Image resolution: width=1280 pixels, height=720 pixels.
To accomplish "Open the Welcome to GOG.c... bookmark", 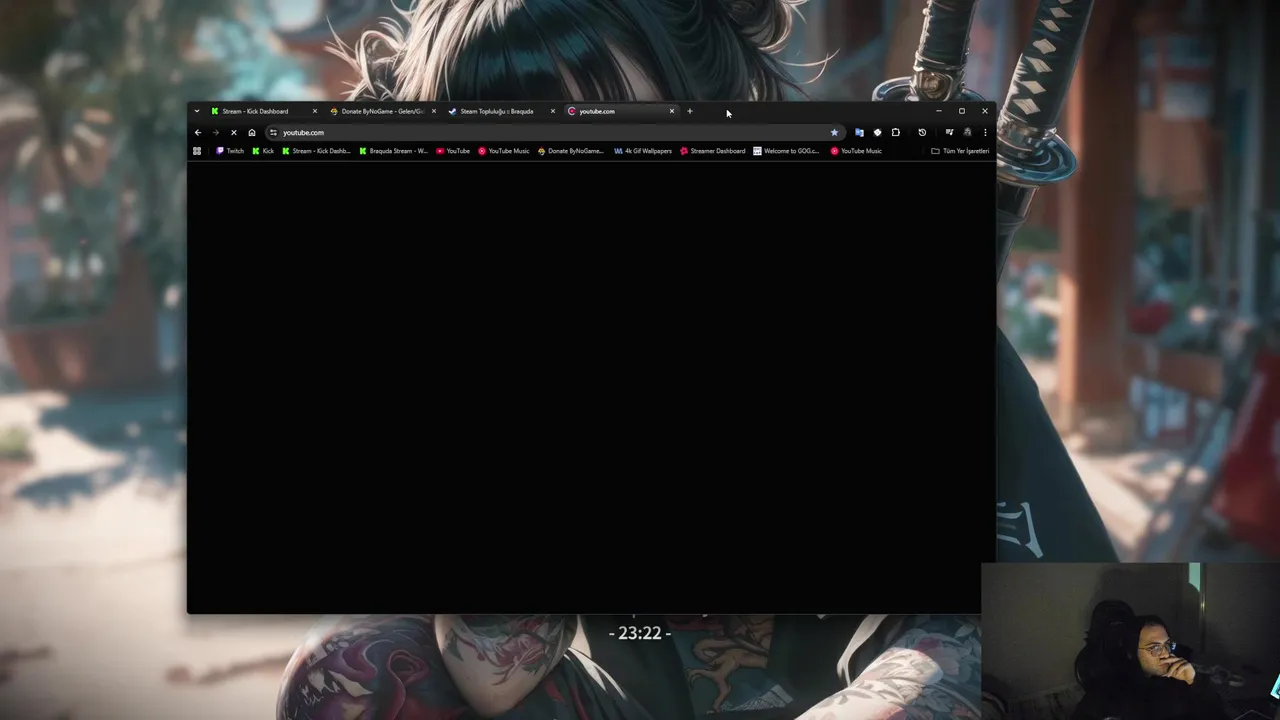I will coord(786,151).
